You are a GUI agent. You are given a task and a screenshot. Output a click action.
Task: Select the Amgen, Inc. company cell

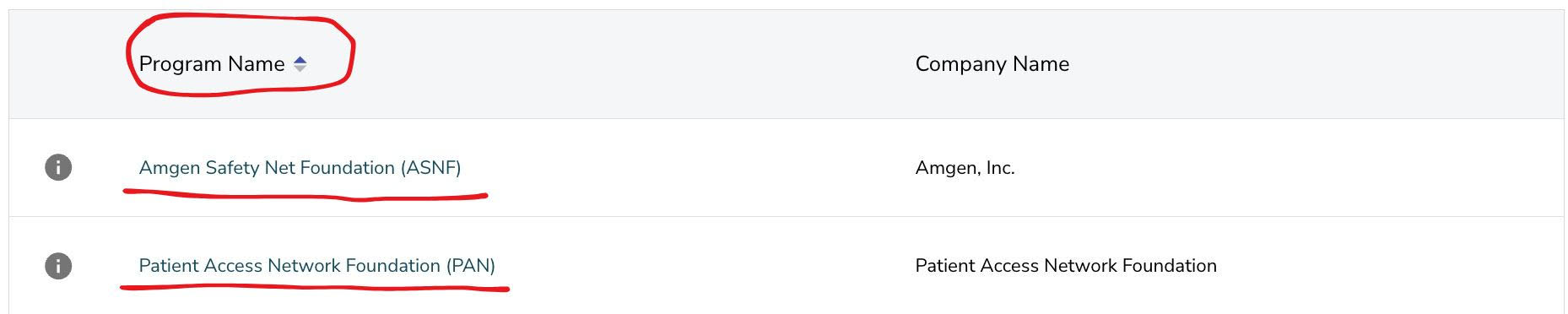pyautogui.click(x=965, y=168)
